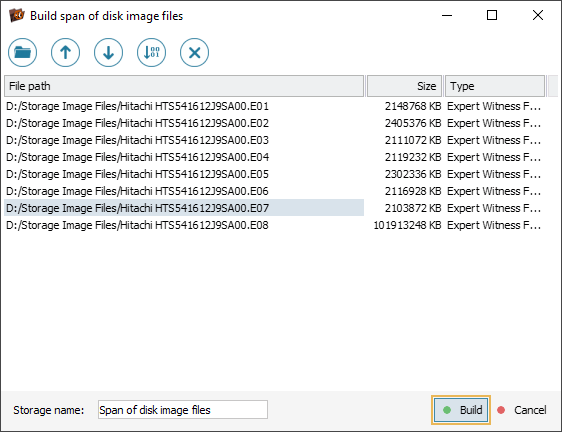This screenshot has height=432, width=562.
Task: Move selected file down with arrow icon
Action: pos(109,53)
